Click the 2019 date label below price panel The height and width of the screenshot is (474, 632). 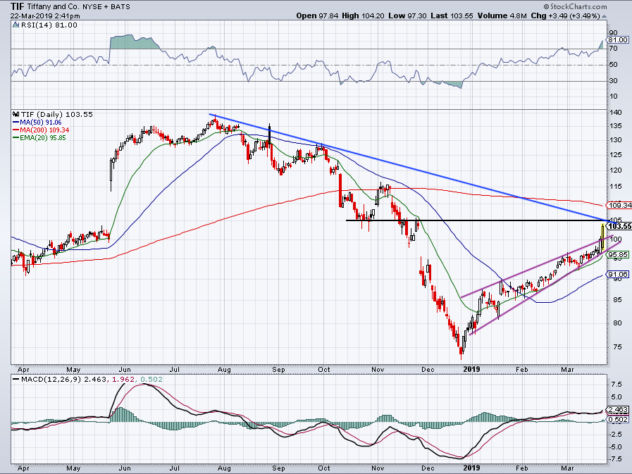[x=472, y=369]
